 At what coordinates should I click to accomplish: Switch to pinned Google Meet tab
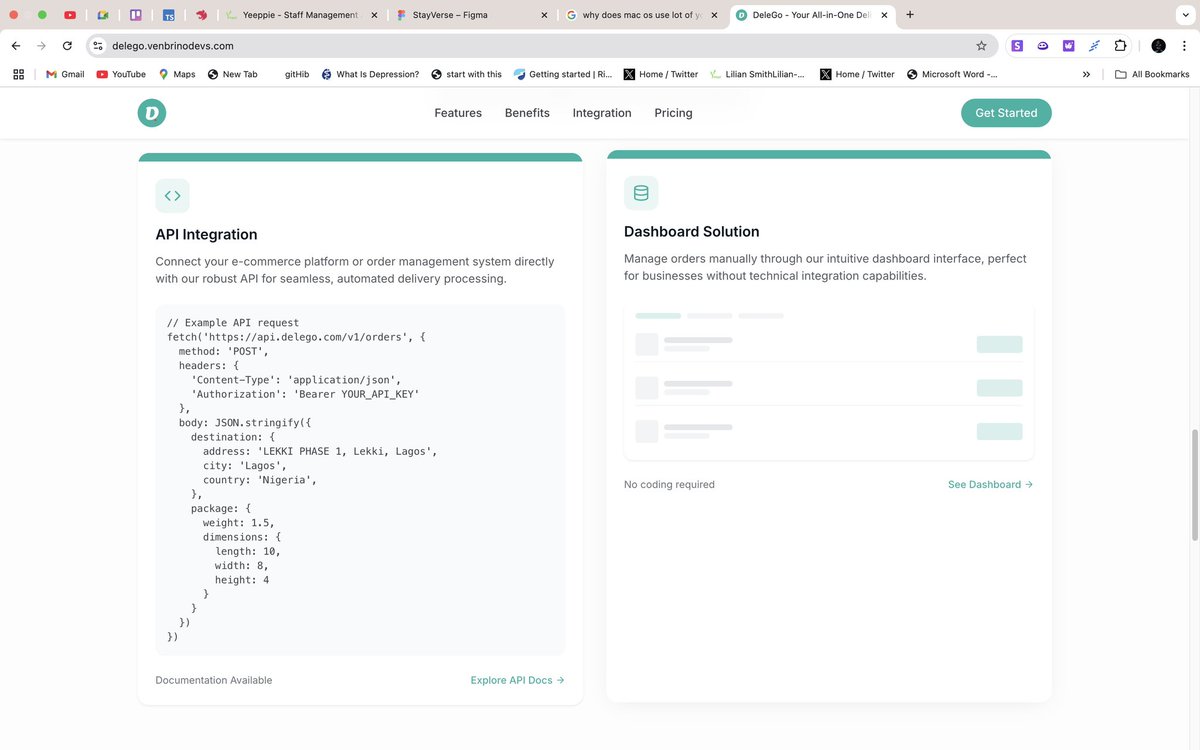pyautogui.click(x=102, y=15)
